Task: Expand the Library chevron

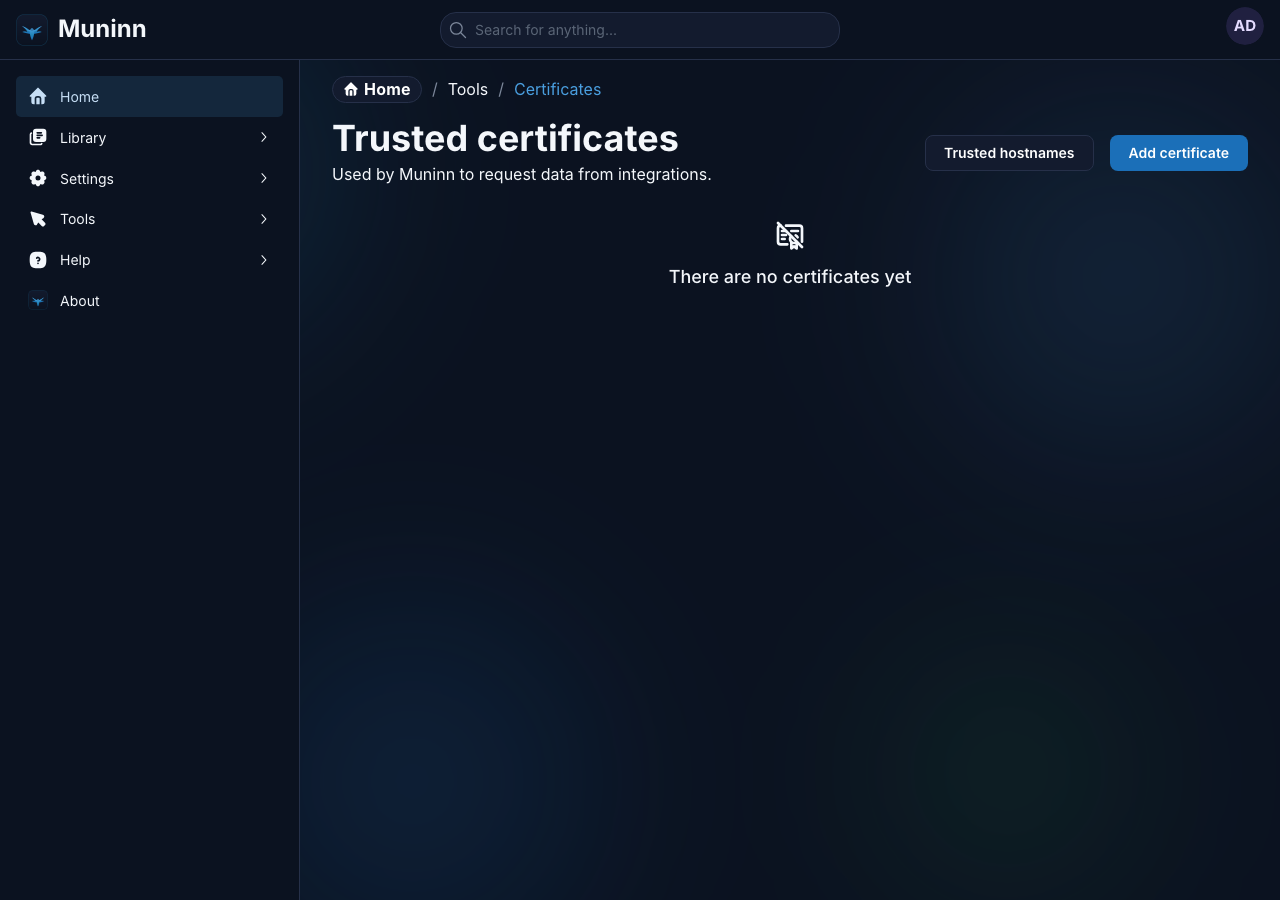Action: coord(264,137)
